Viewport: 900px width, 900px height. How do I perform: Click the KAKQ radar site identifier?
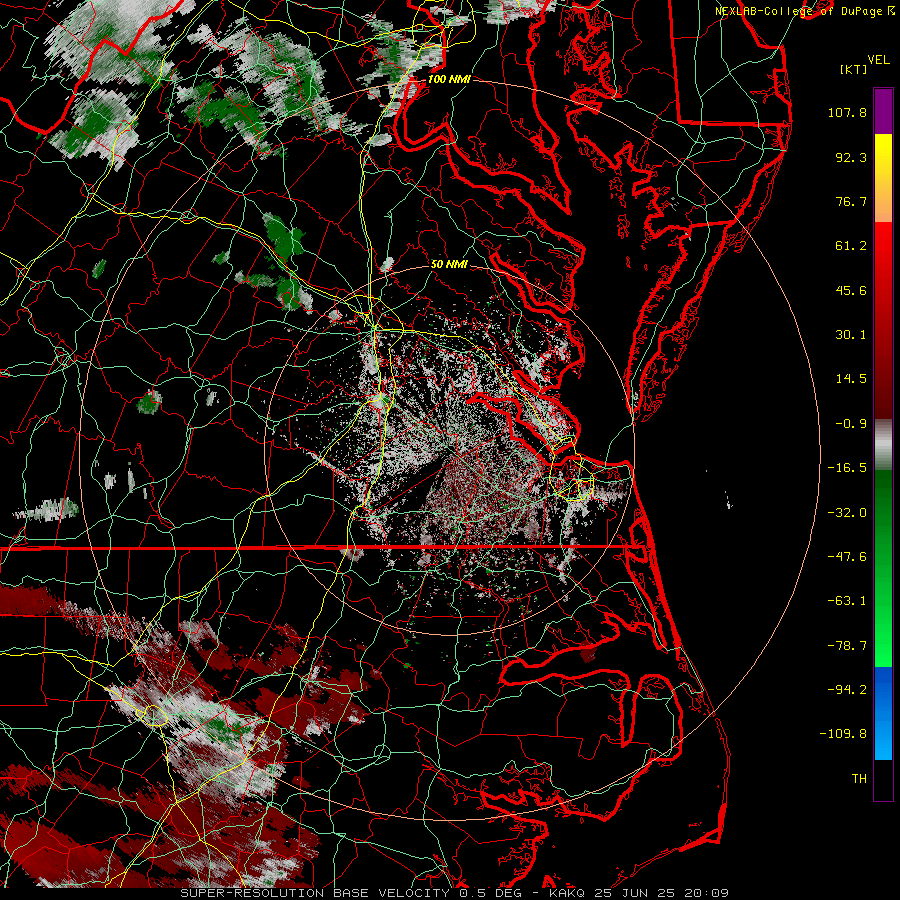point(567,893)
